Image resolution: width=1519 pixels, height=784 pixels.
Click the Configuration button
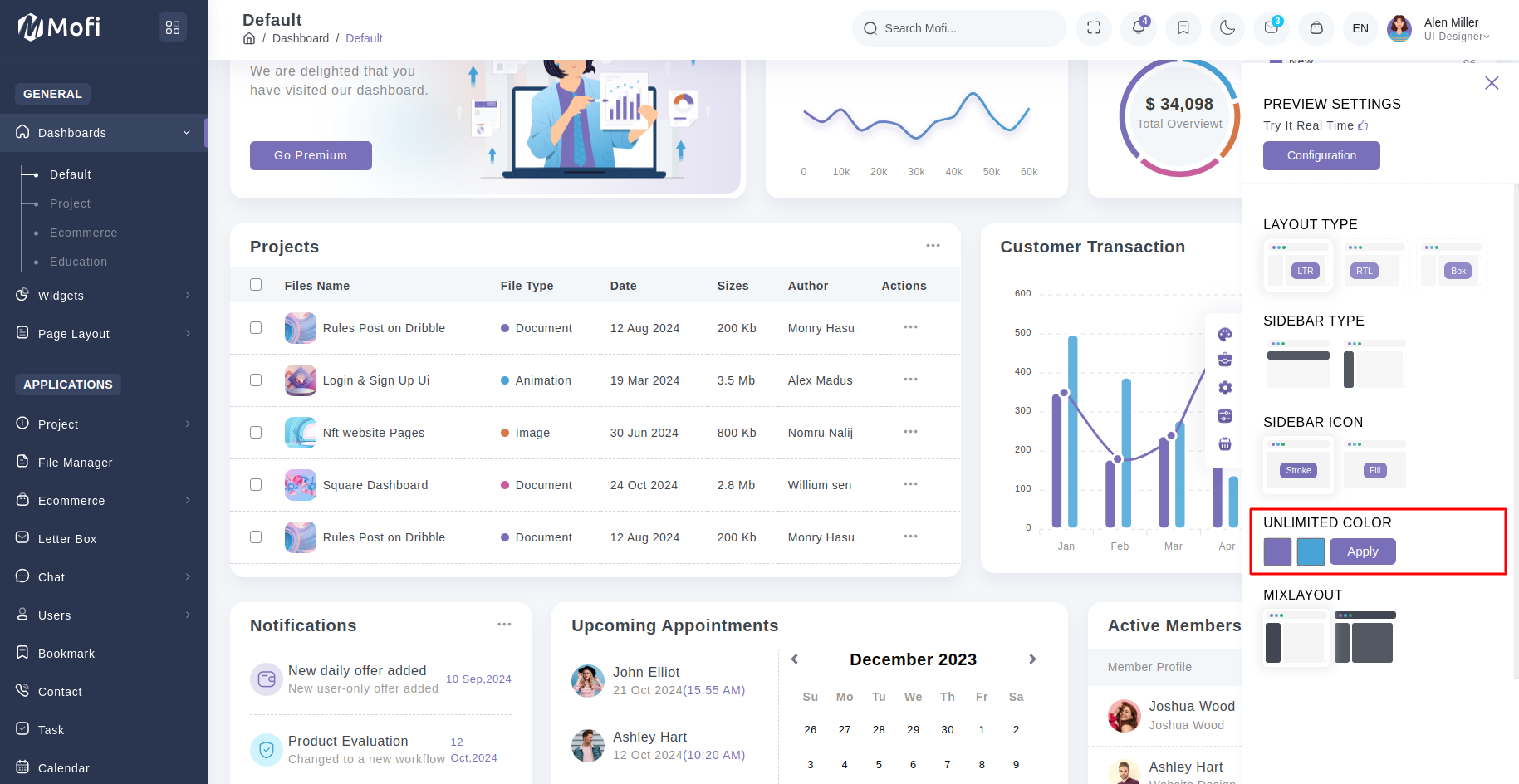(1321, 155)
